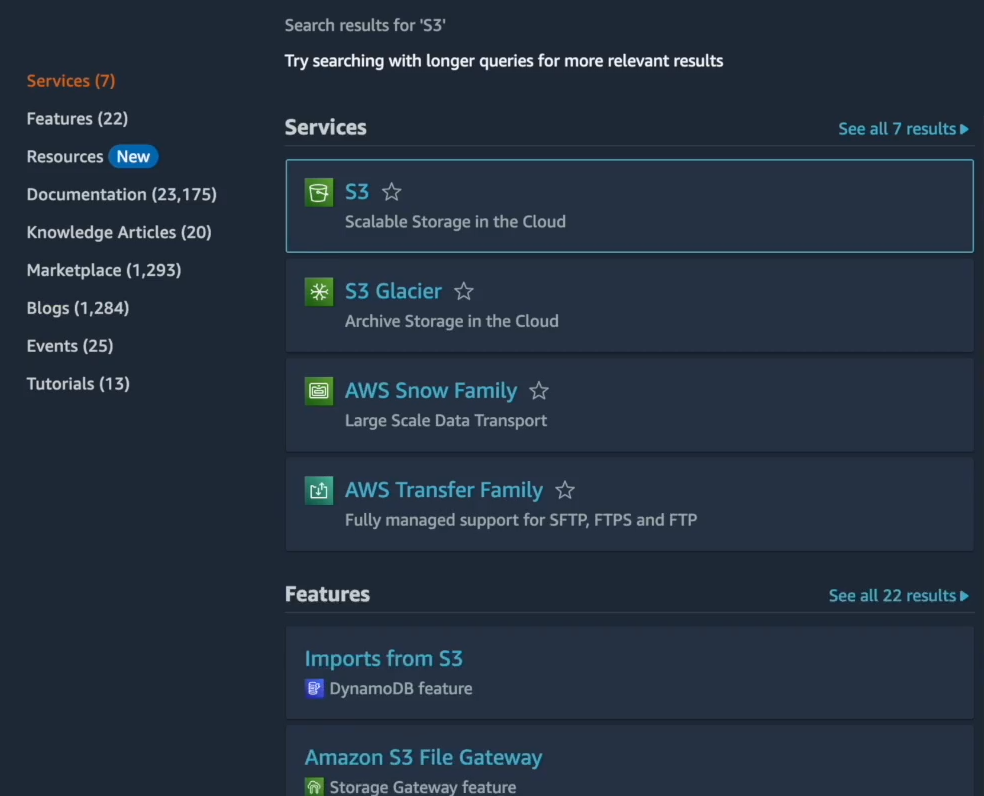Open Amazon S3 File Gateway
The width and height of the screenshot is (984, 796).
[x=424, y=757]
